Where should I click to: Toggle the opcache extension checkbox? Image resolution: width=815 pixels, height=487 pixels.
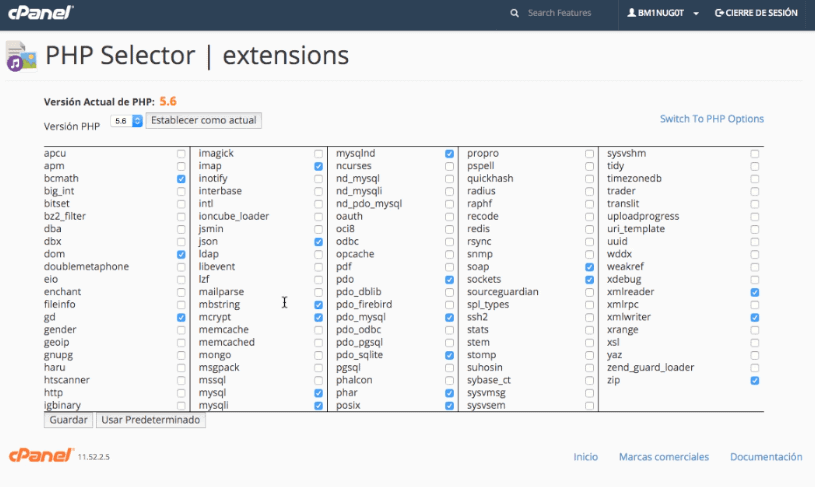point(449,255)
